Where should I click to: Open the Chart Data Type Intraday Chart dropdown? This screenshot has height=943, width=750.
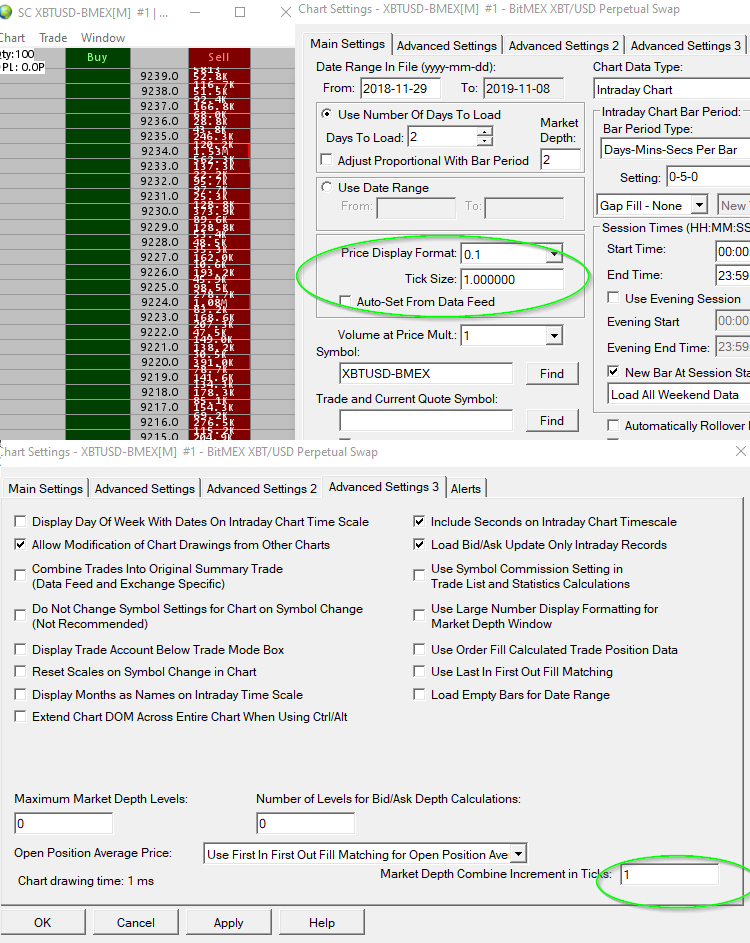point(671,90)
